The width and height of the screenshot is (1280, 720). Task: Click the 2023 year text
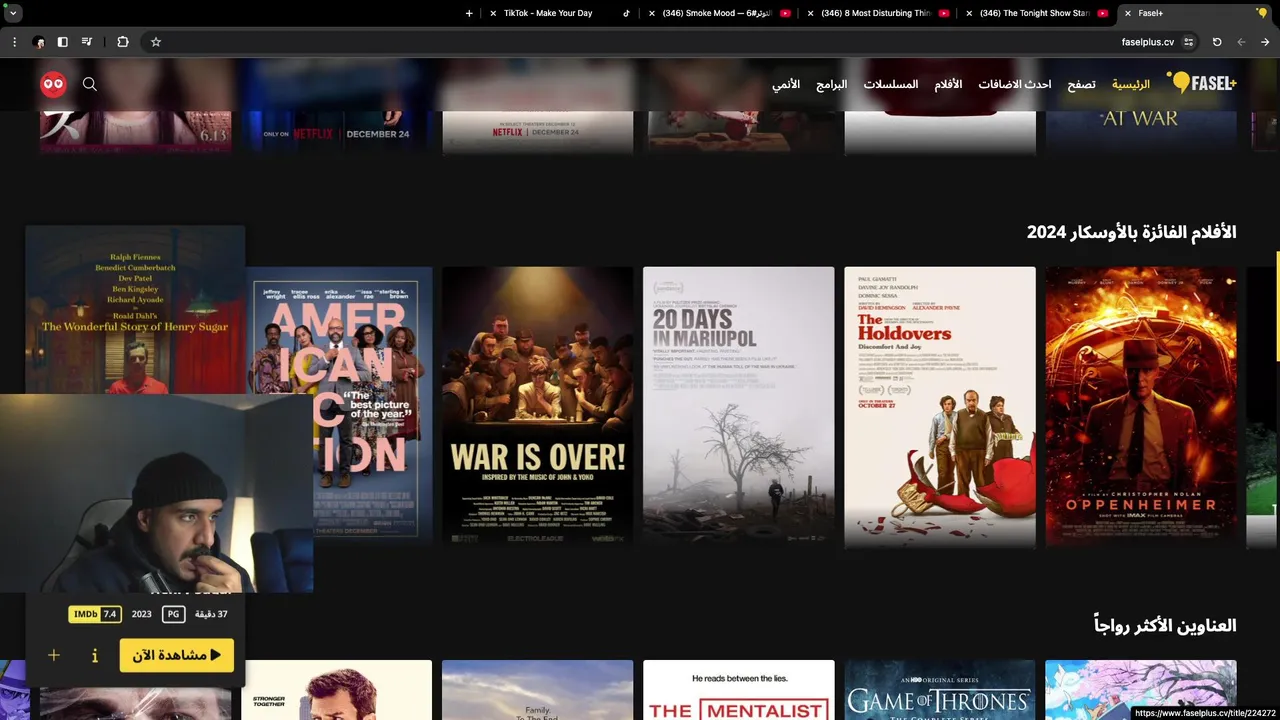pyautogui.click(x=142, y=614)
